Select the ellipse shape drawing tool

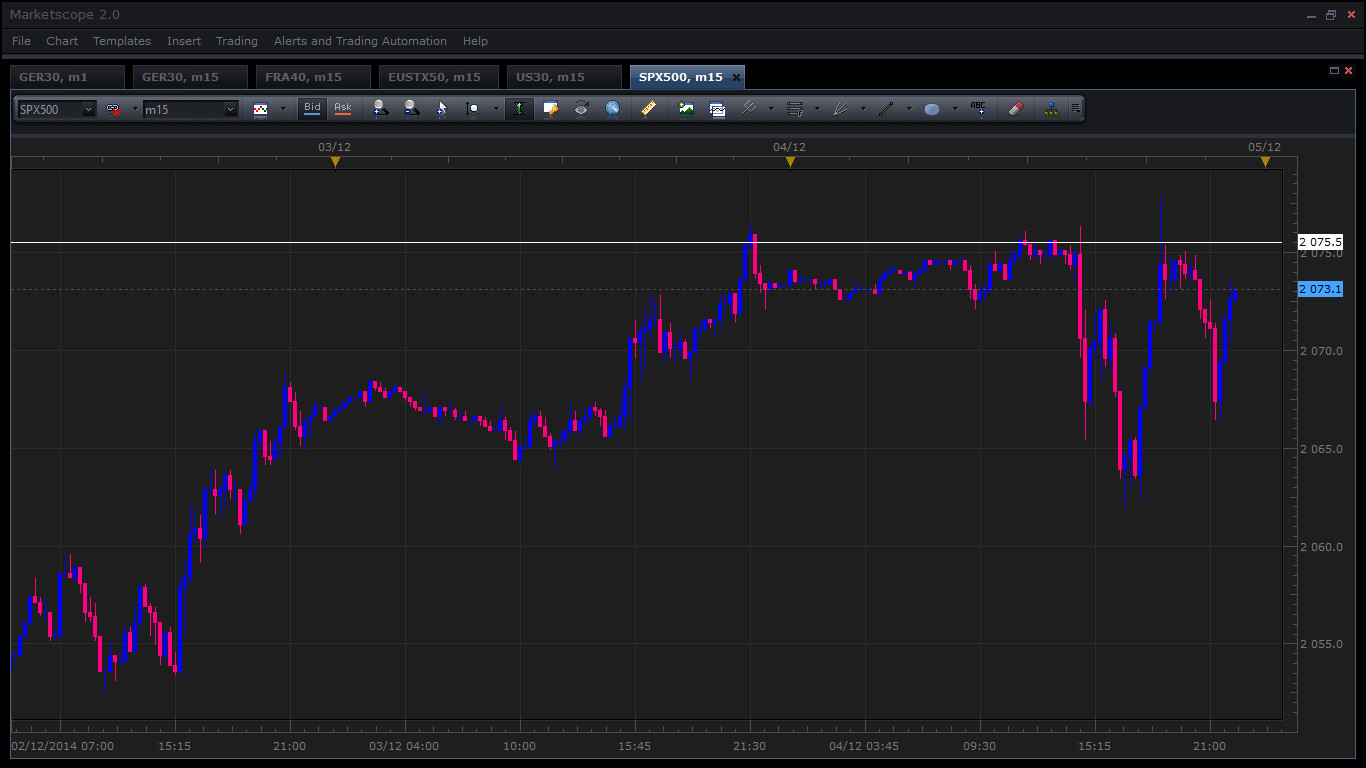[932, 109]
